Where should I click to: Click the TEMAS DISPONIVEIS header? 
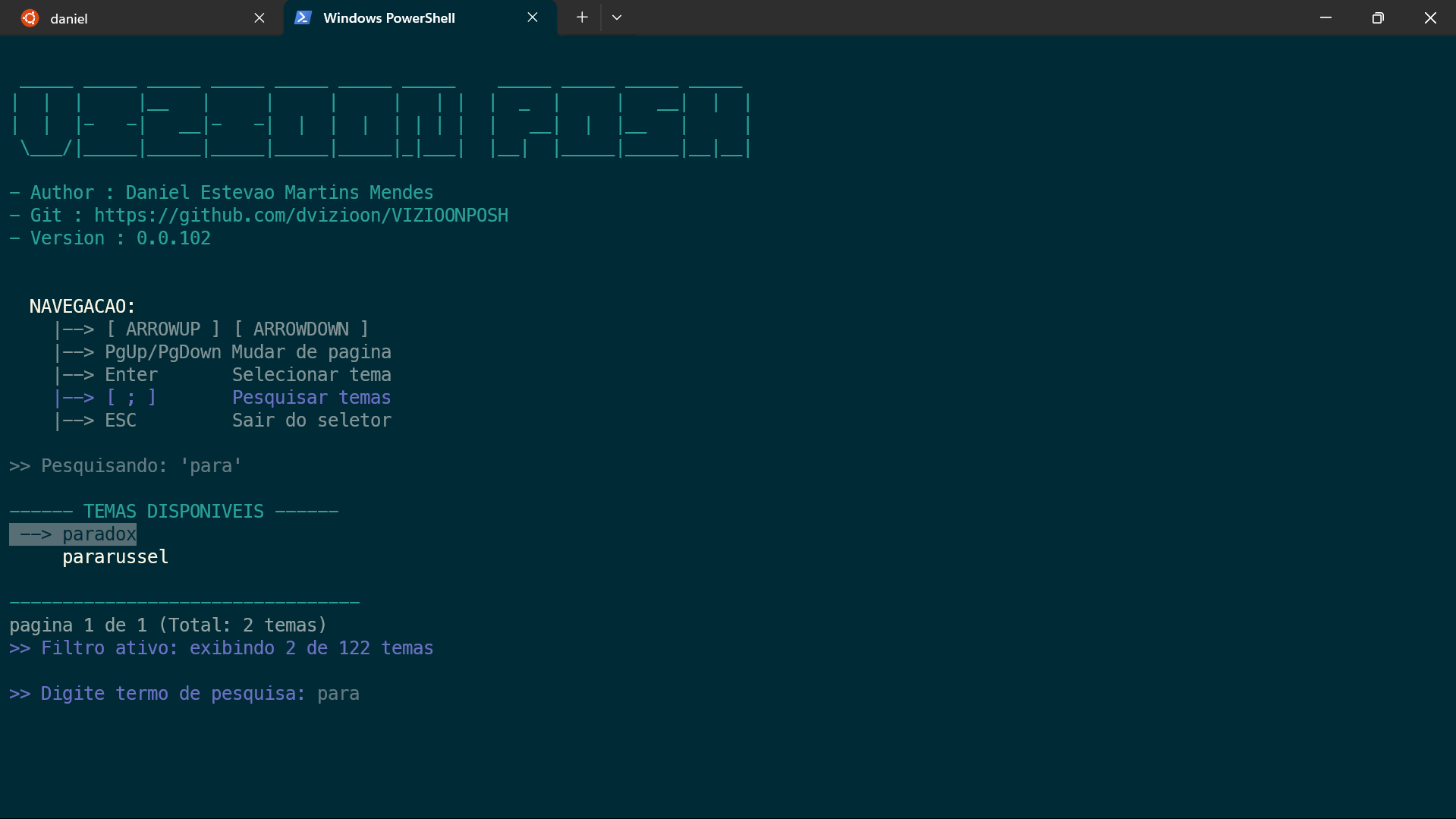coord(174,512)
